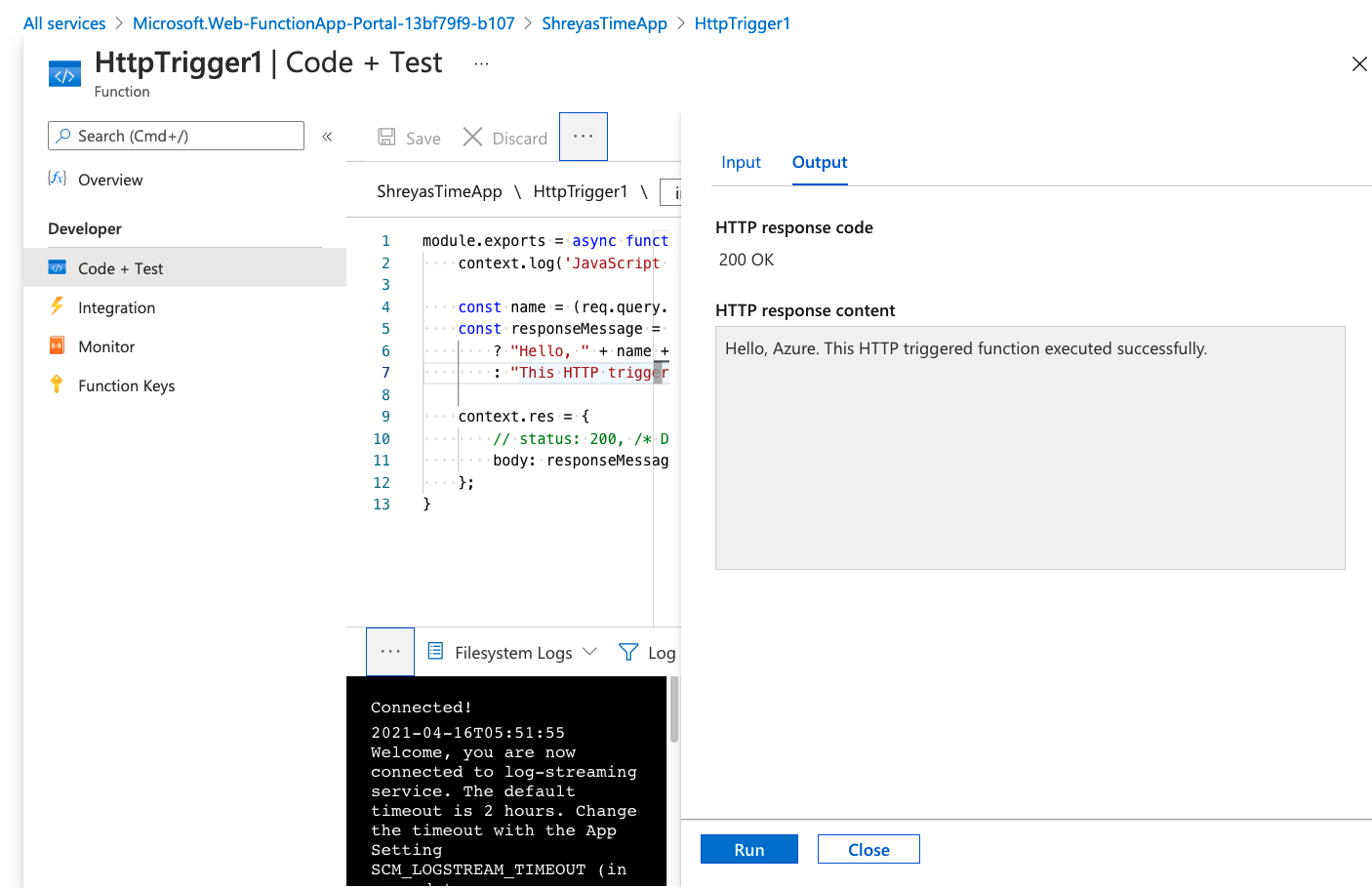Go to All services breadcrumb link
1372x888 pixels.
(x=64, y=23)
